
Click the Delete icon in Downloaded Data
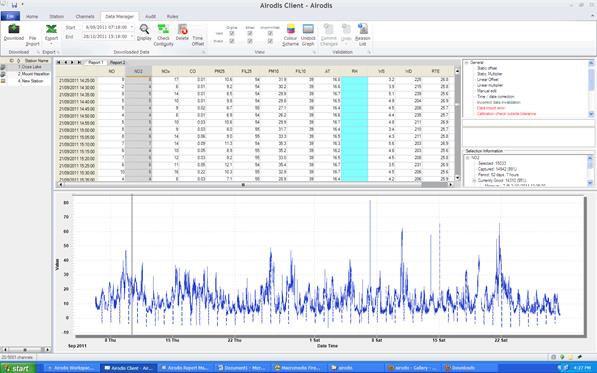[182, 29]
